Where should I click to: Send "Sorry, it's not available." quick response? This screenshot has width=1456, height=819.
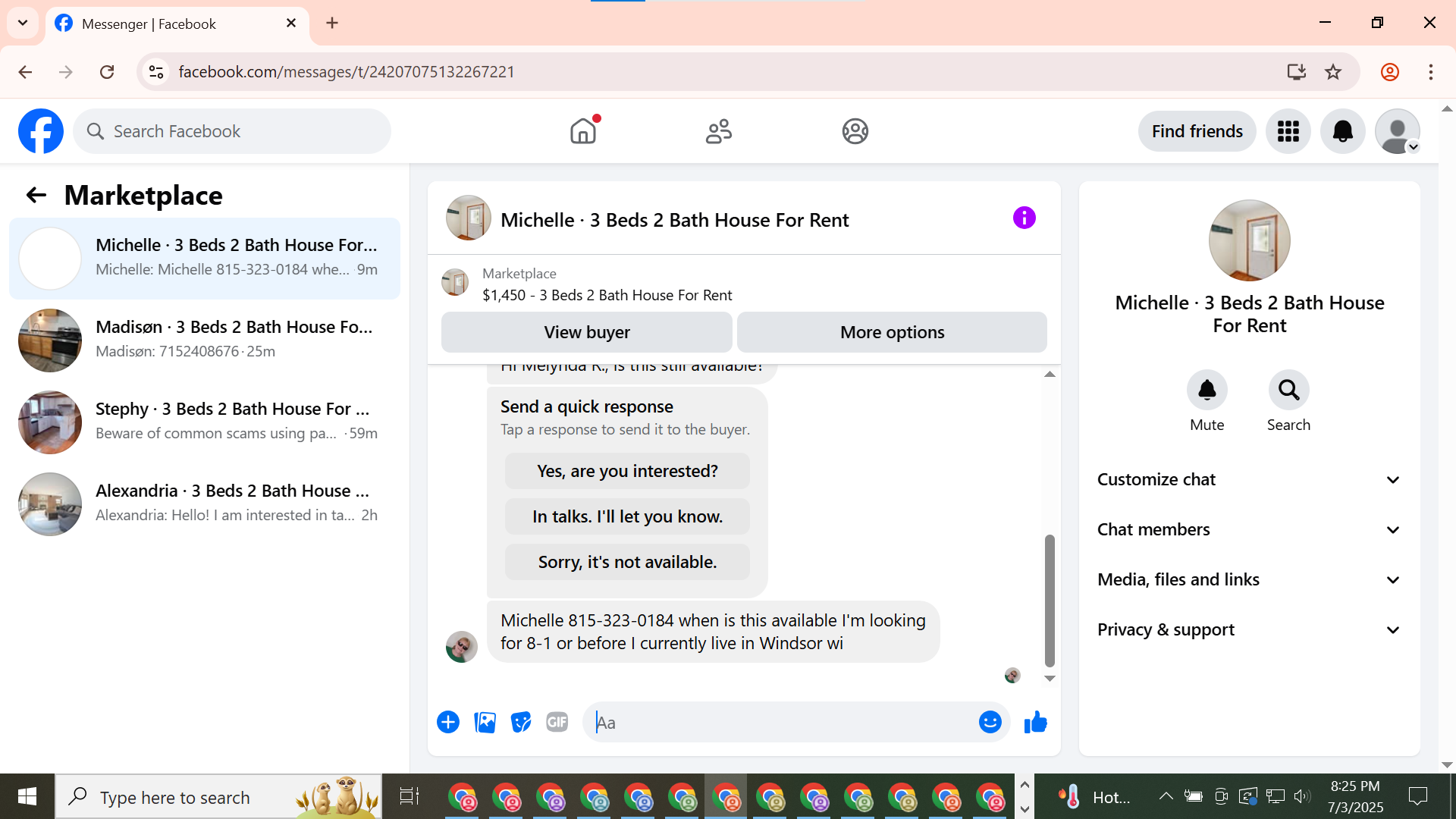click(x=627, y=562)
